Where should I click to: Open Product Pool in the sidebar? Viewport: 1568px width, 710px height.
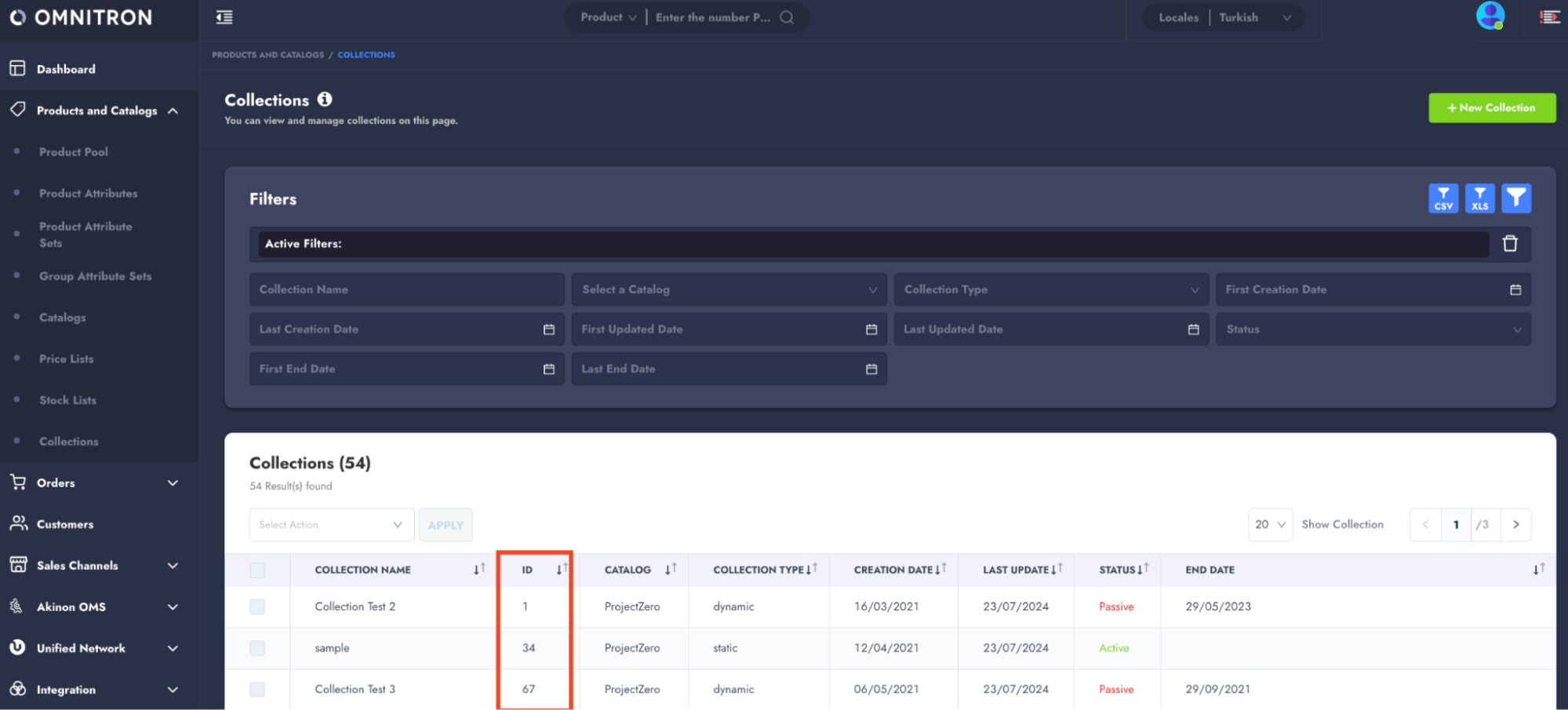click(74, 152)
